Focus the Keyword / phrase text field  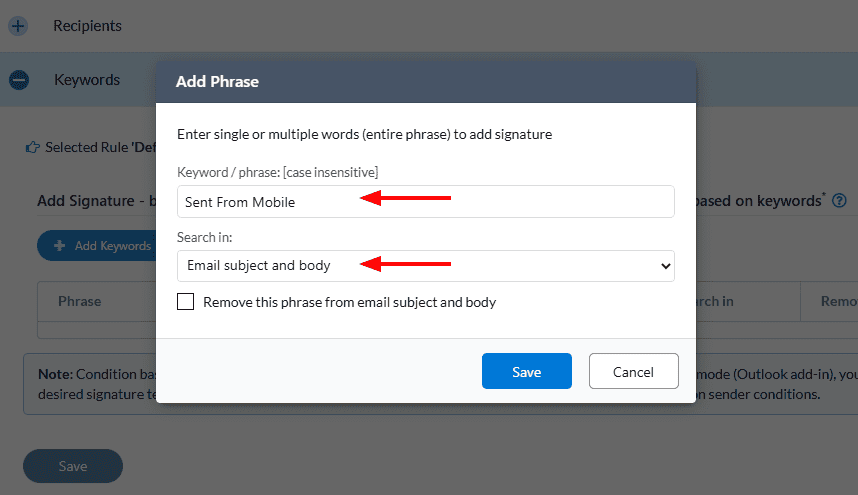coord(425,201)
